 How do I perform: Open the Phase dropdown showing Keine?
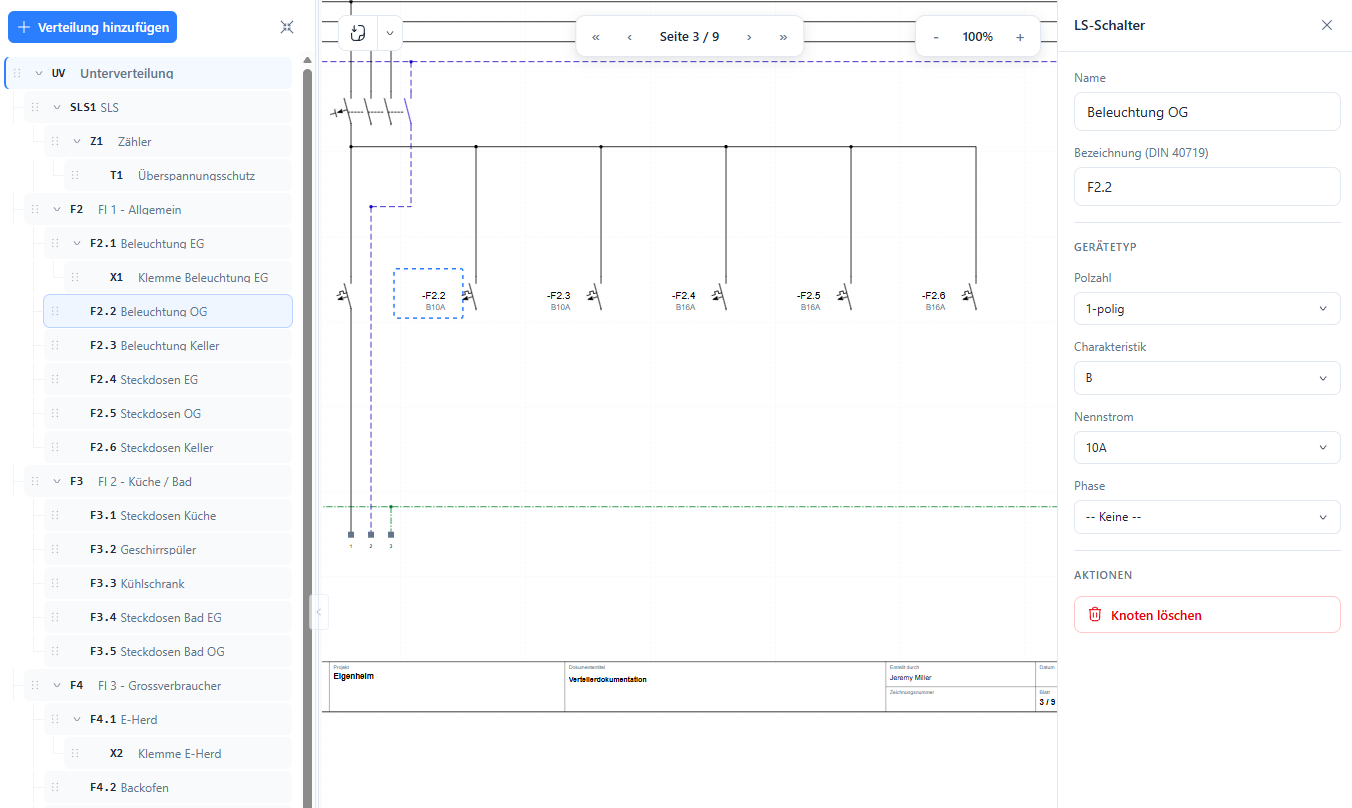pos(1207,516)
